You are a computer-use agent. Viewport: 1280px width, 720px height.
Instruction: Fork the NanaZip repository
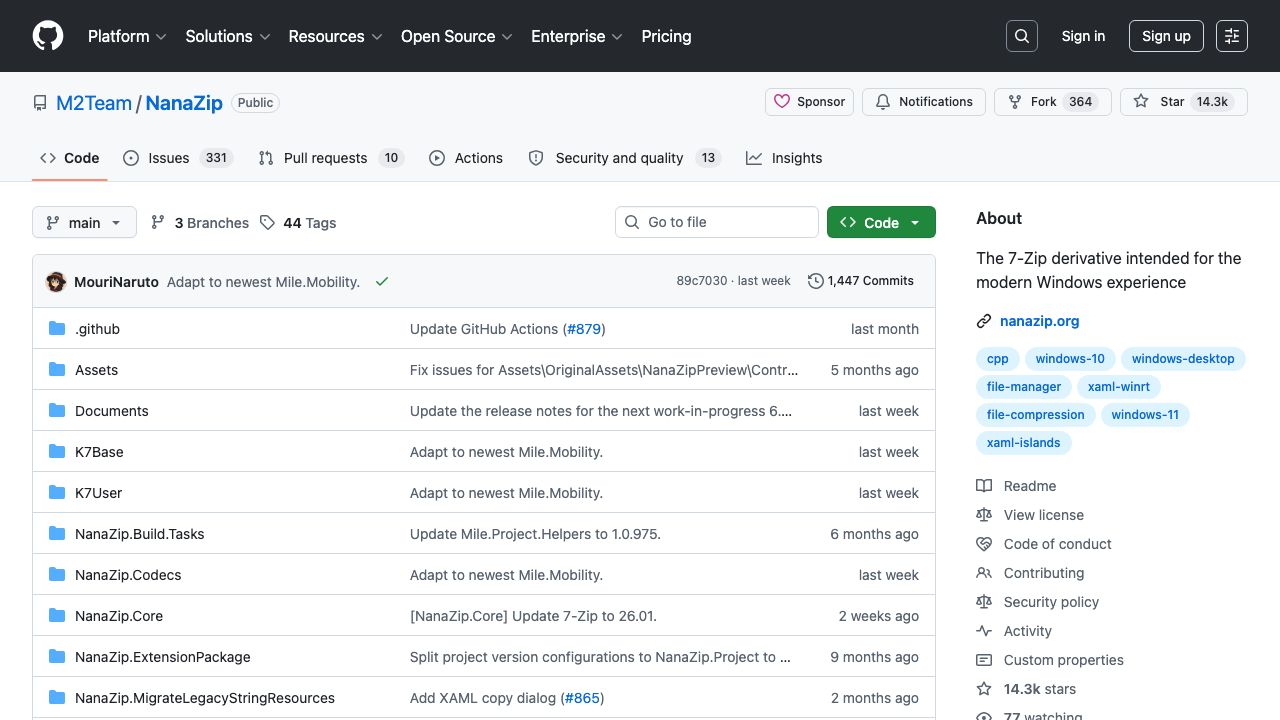[1053, 102]
